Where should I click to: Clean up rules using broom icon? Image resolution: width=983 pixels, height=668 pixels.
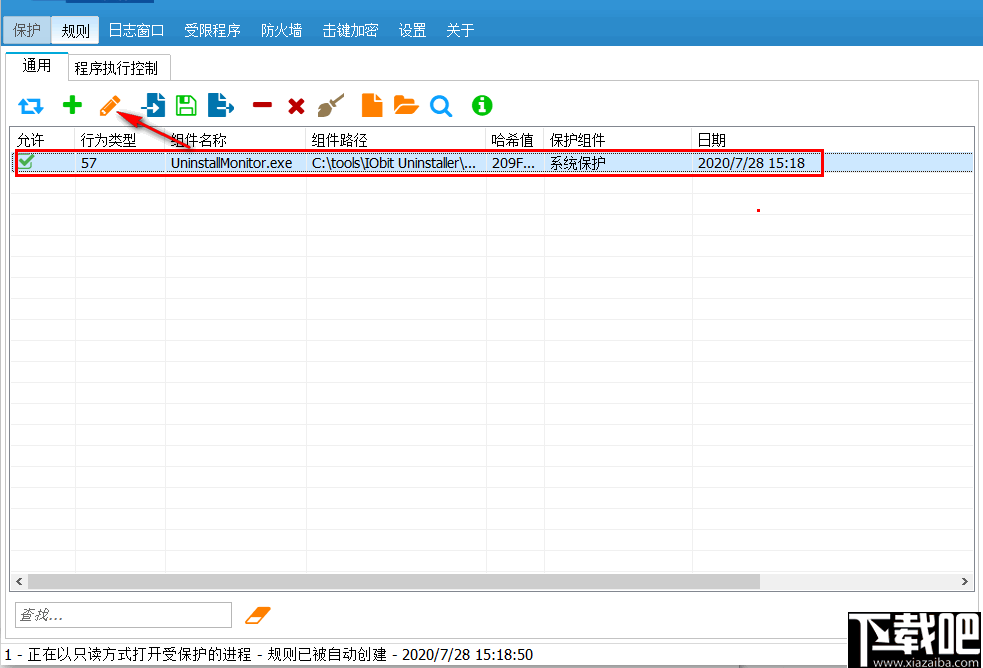tap(331, 105)
